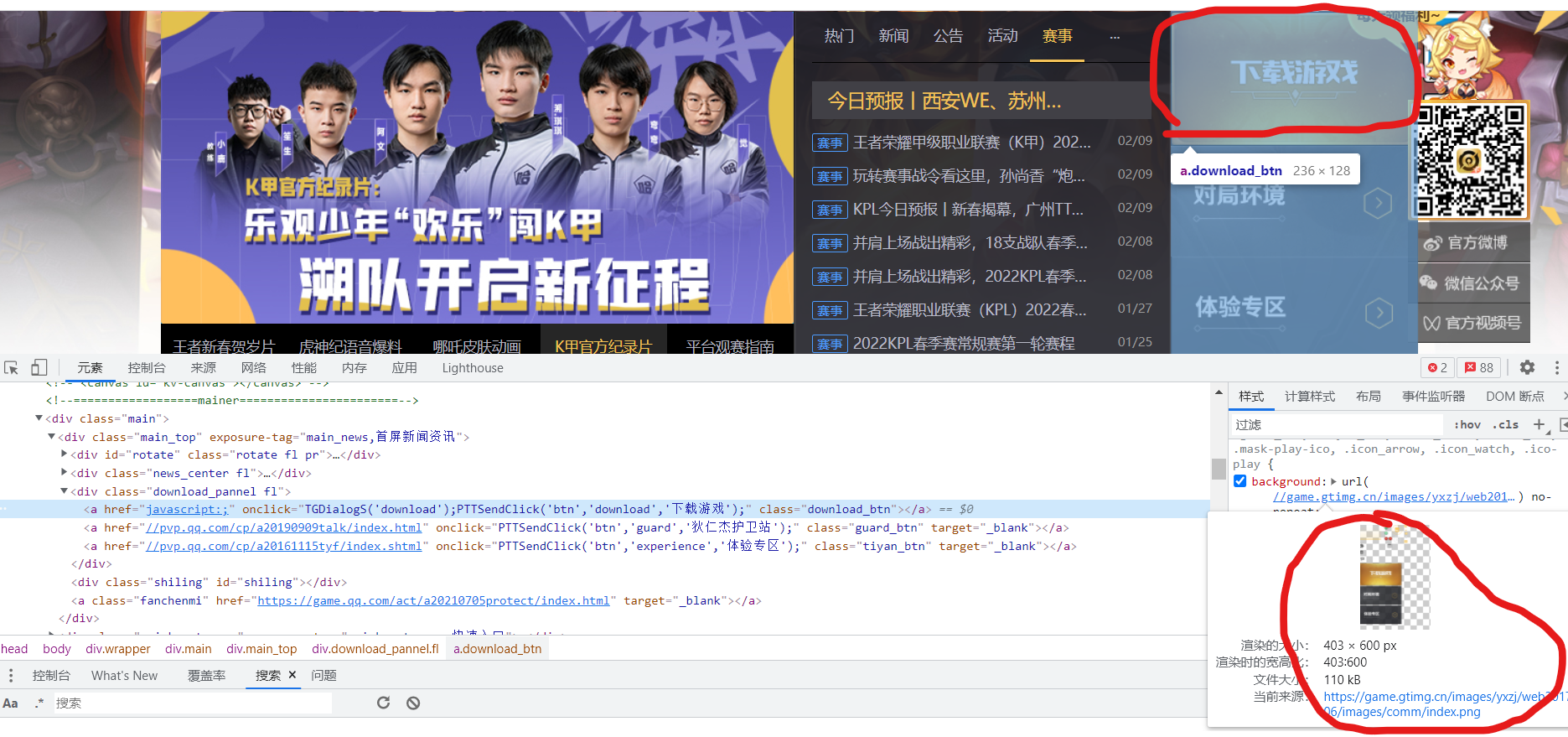Expand the div class news_center node

point(65,472)
